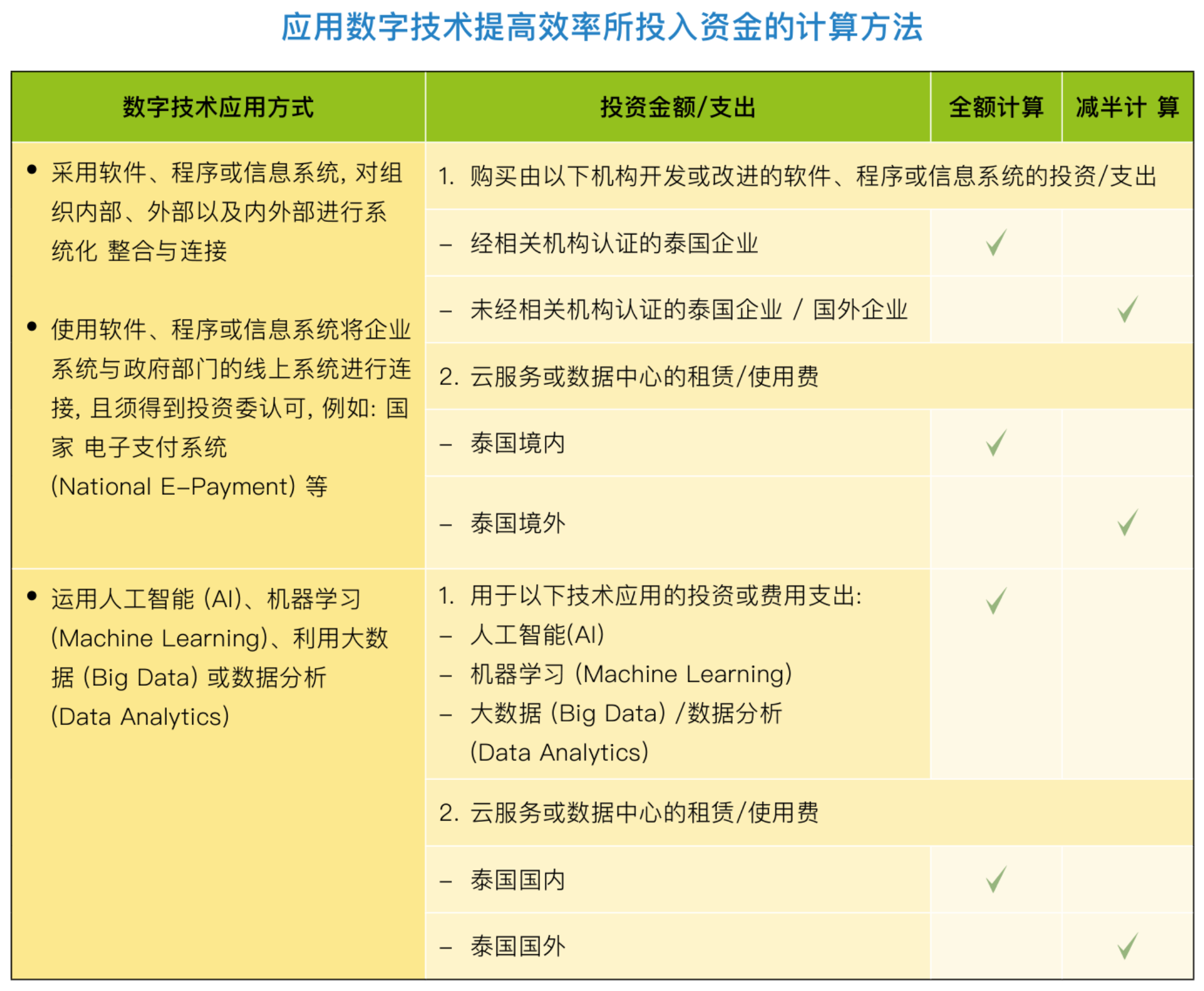This screenshot has height=991, width=1204.
Task: Click the 机器学习 (Machine Learning) list entry
Action: (x=631, y=674)
